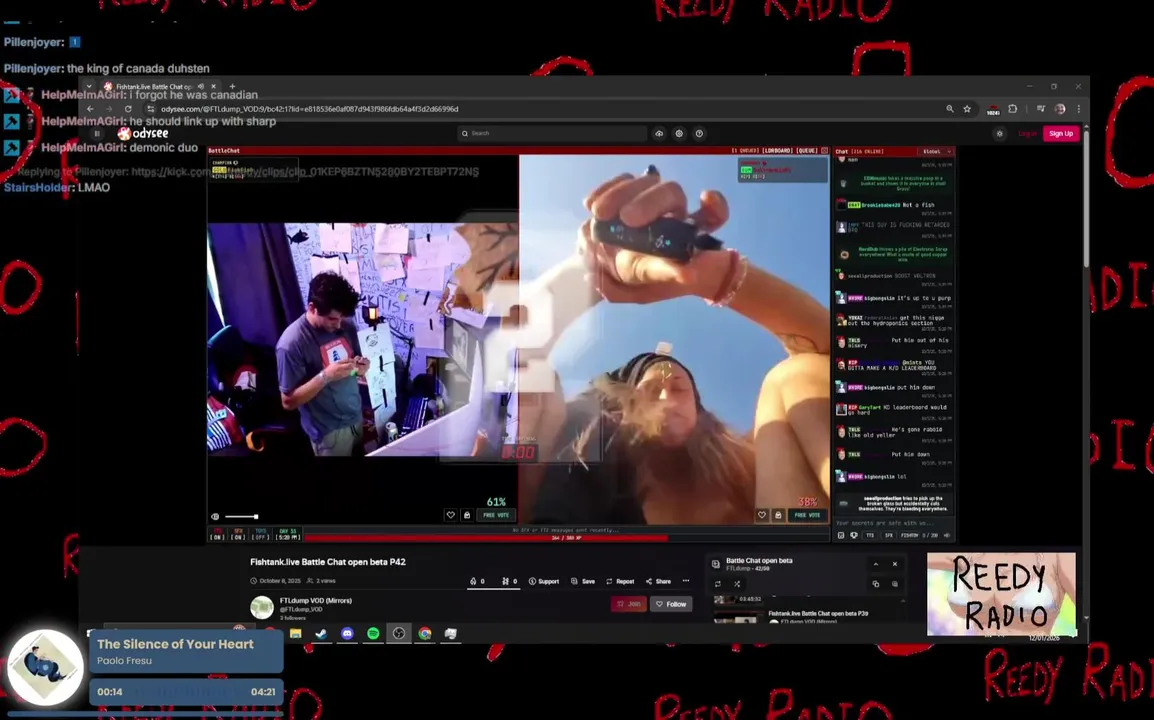Image resolution: width=1154 pixels, height=720 pixels.
Task: Toggle the eye icon beside the volume slider
Action: [x=215, y=517]
